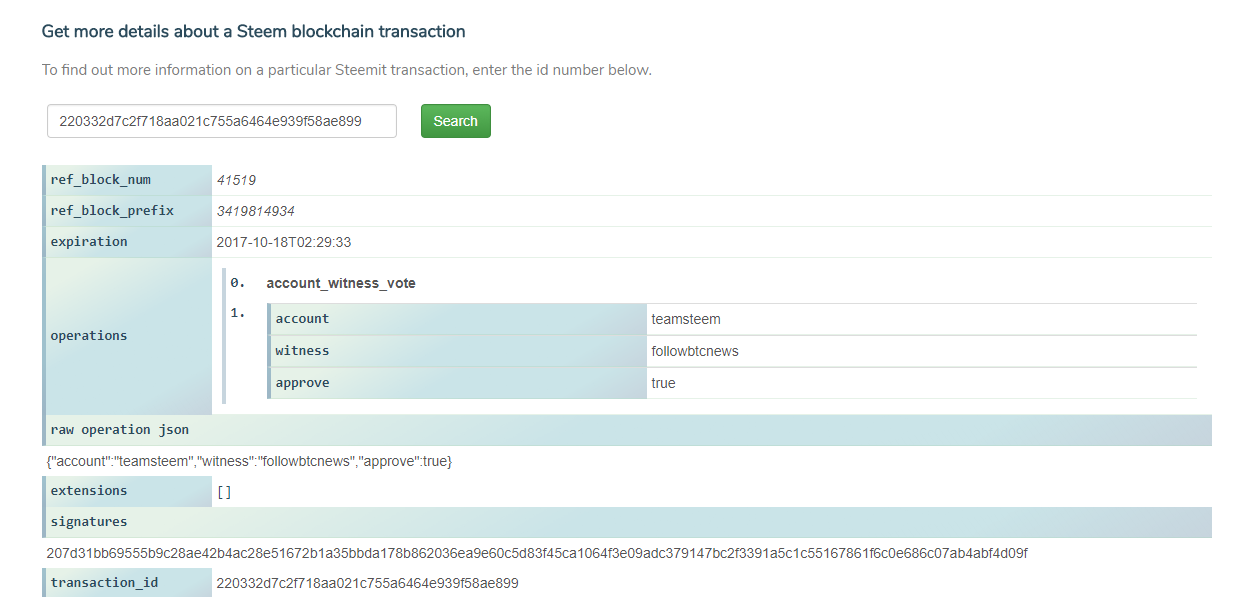Click the raw operation json header
The image size is (1246, 597).
[120, 430]
